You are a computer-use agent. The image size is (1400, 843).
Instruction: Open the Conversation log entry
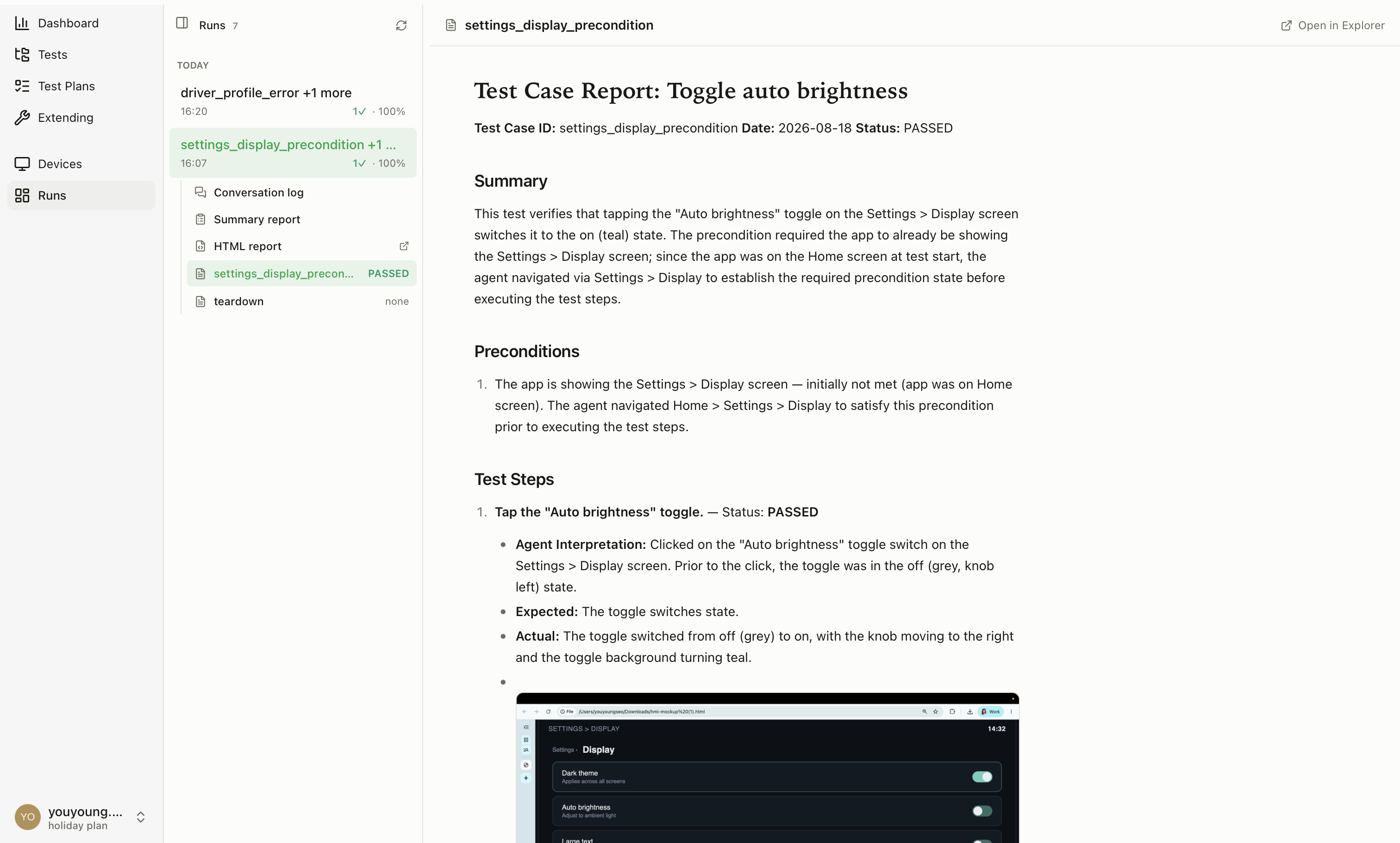301,193
